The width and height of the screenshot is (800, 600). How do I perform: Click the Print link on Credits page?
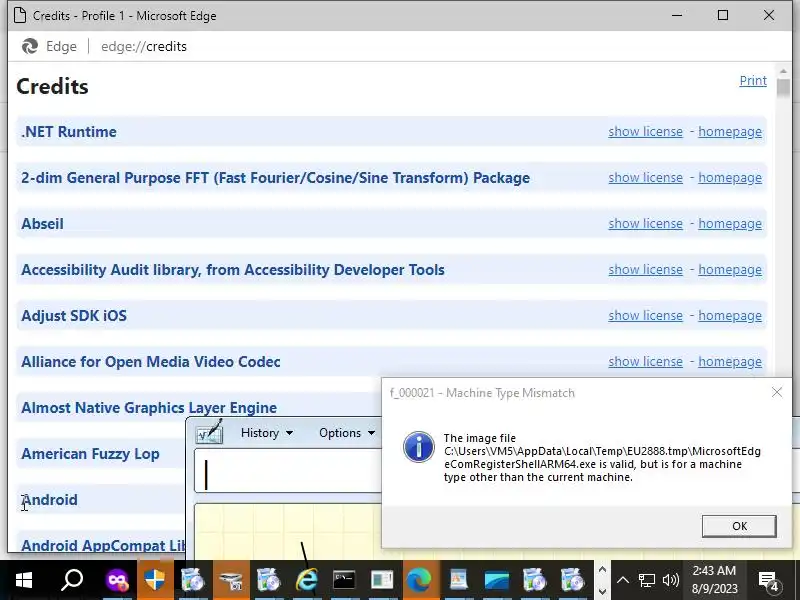[x=753, y=81]
